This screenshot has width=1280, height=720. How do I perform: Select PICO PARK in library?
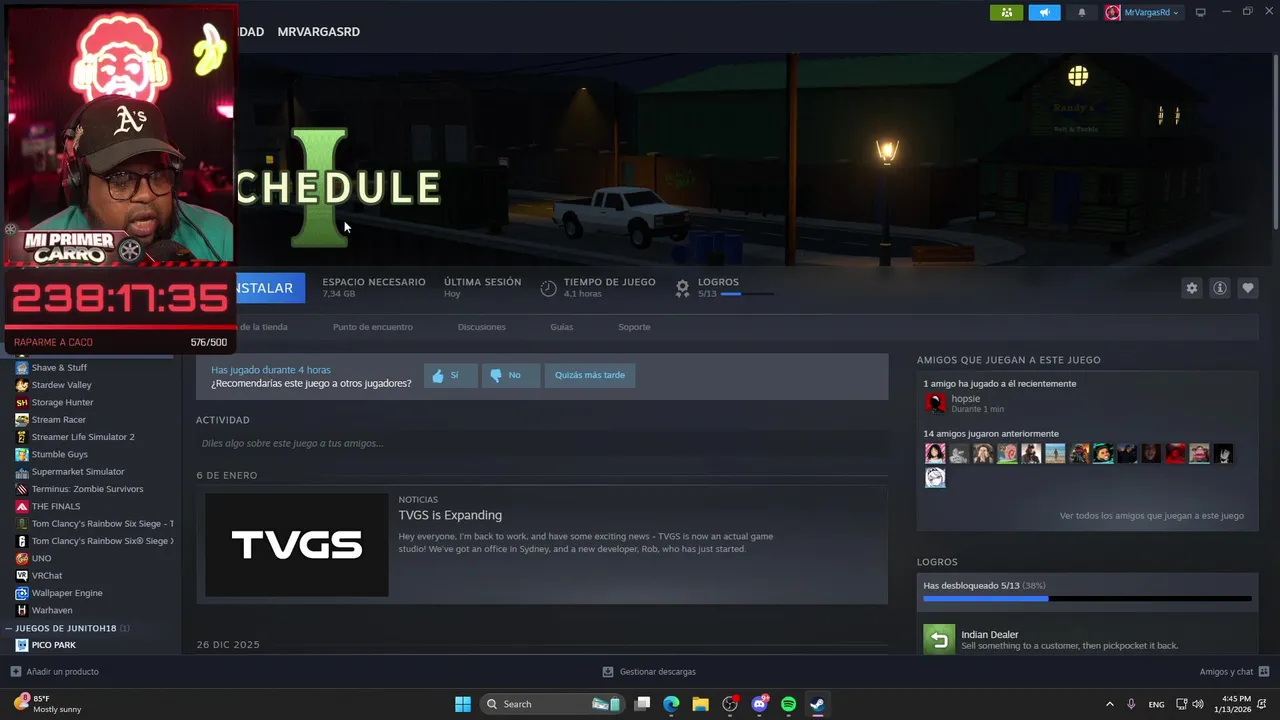[x=53, y=645]
